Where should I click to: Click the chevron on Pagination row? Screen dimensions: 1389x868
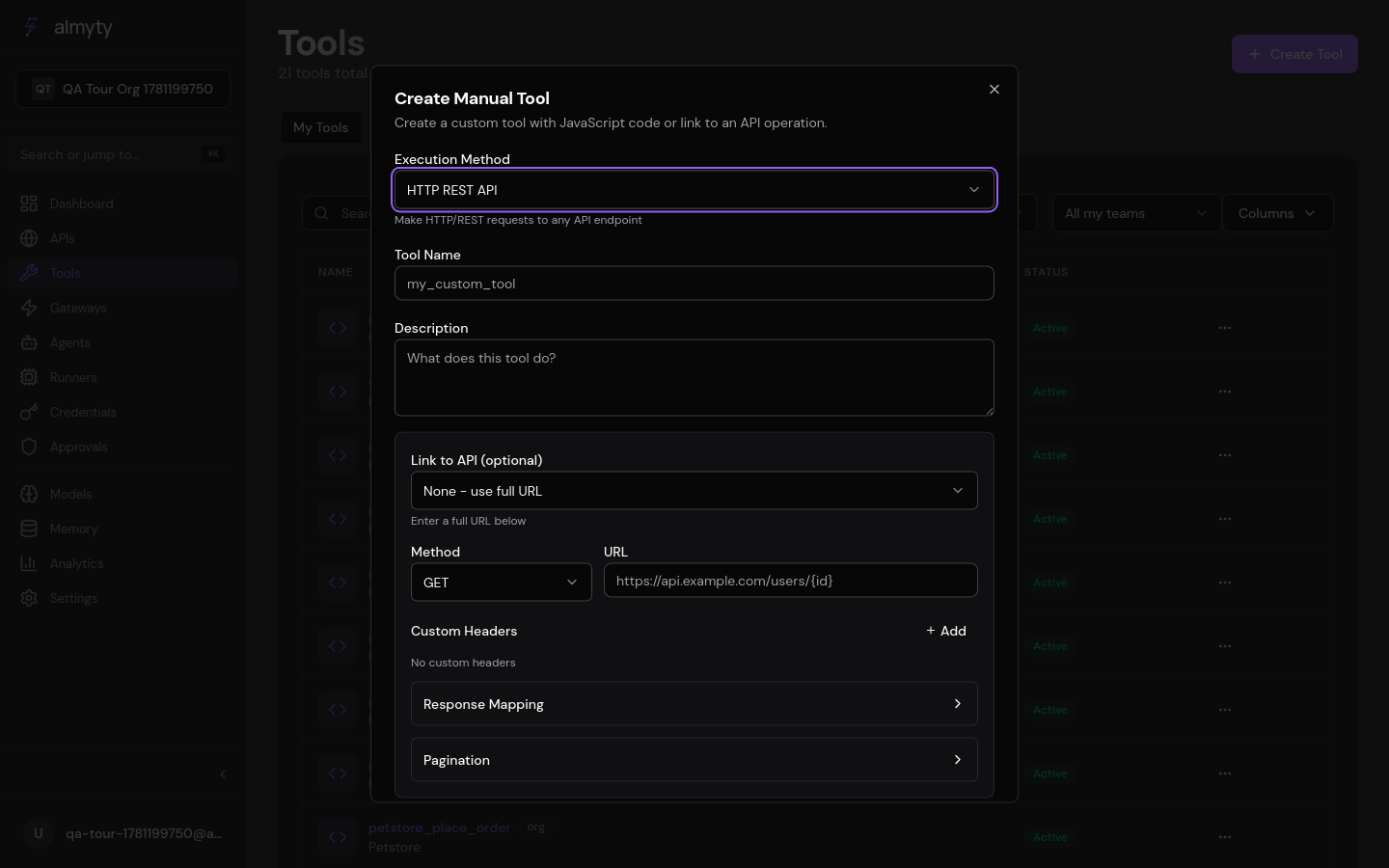coord(958,760)
